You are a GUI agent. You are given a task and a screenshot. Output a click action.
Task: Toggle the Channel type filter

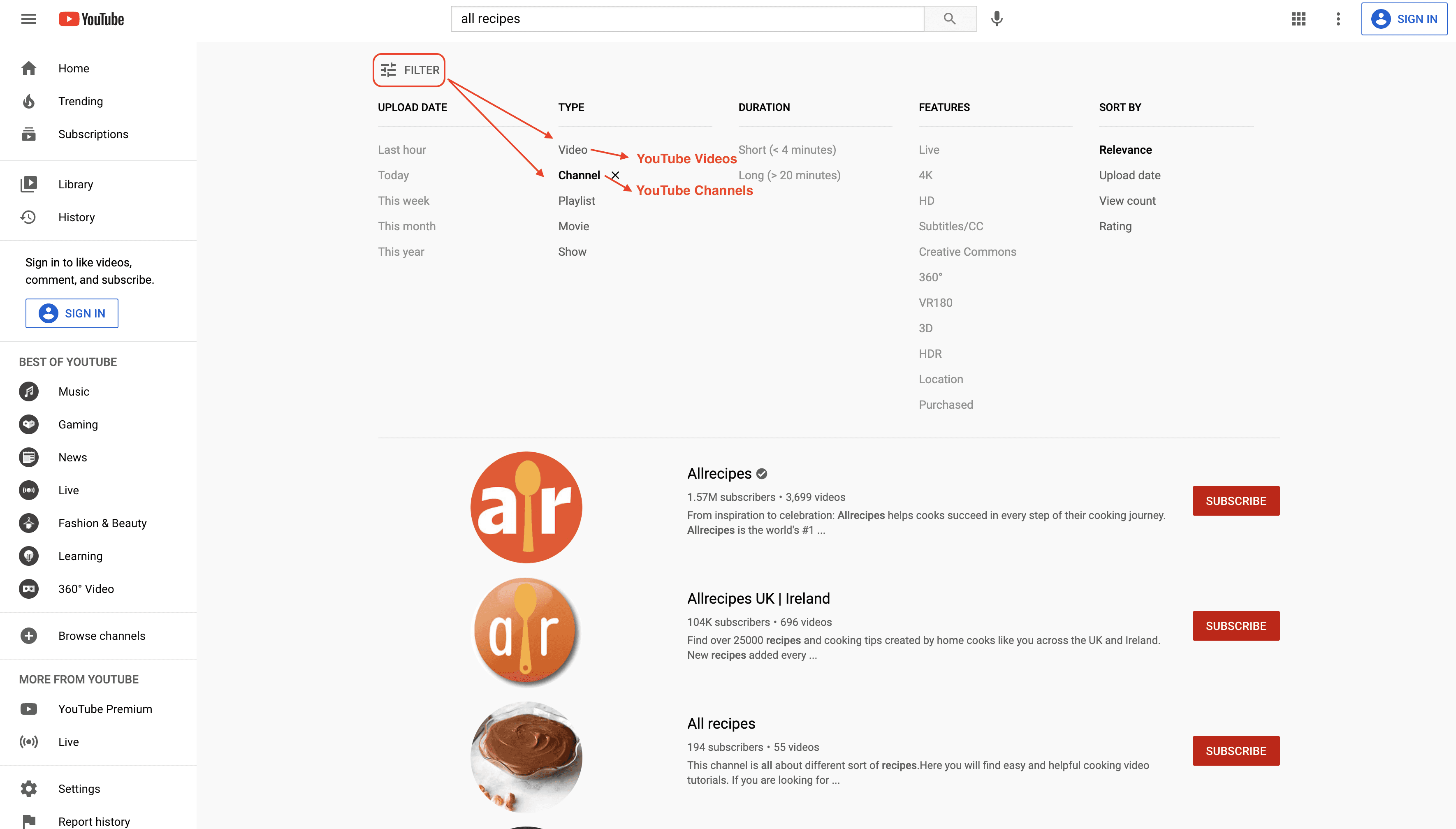pyautogui.click(x=579, y=175)
